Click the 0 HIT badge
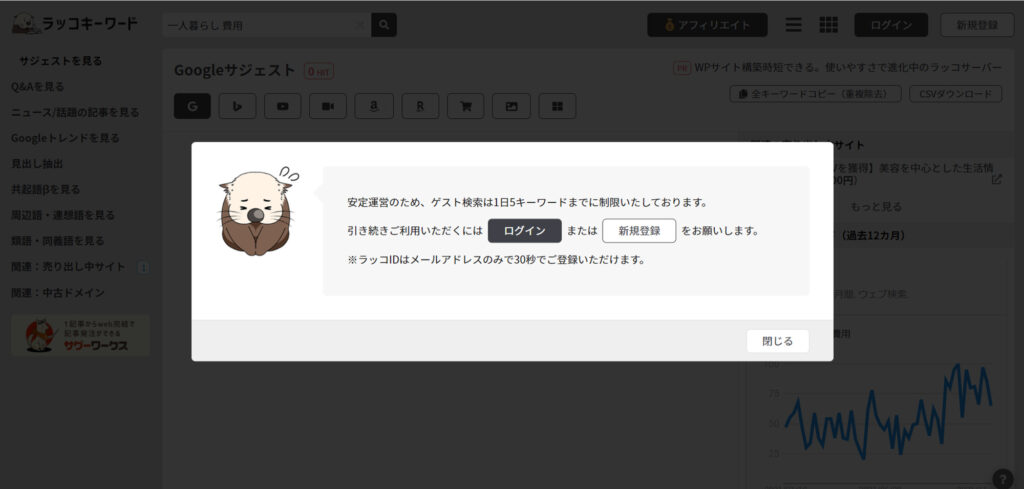The image size is (1024, 489). pyautogui.click(x=319, y=72)
